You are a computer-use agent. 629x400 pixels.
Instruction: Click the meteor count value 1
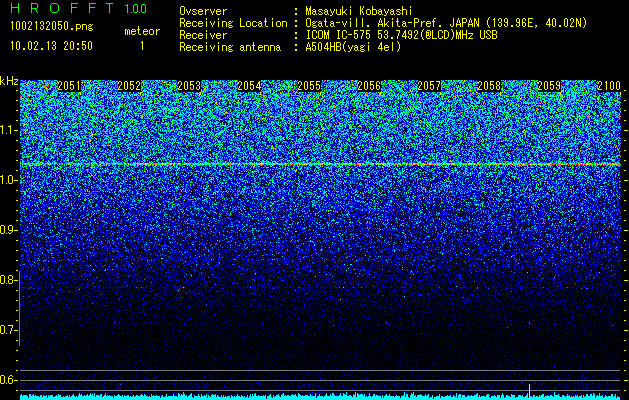(142, 46)
